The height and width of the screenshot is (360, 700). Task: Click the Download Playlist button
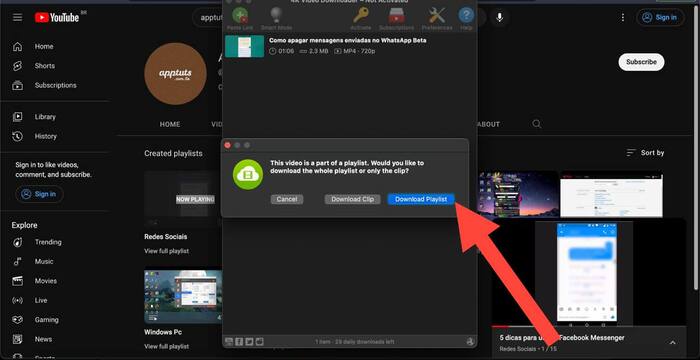pyautogui.click(x=421, y=199)
